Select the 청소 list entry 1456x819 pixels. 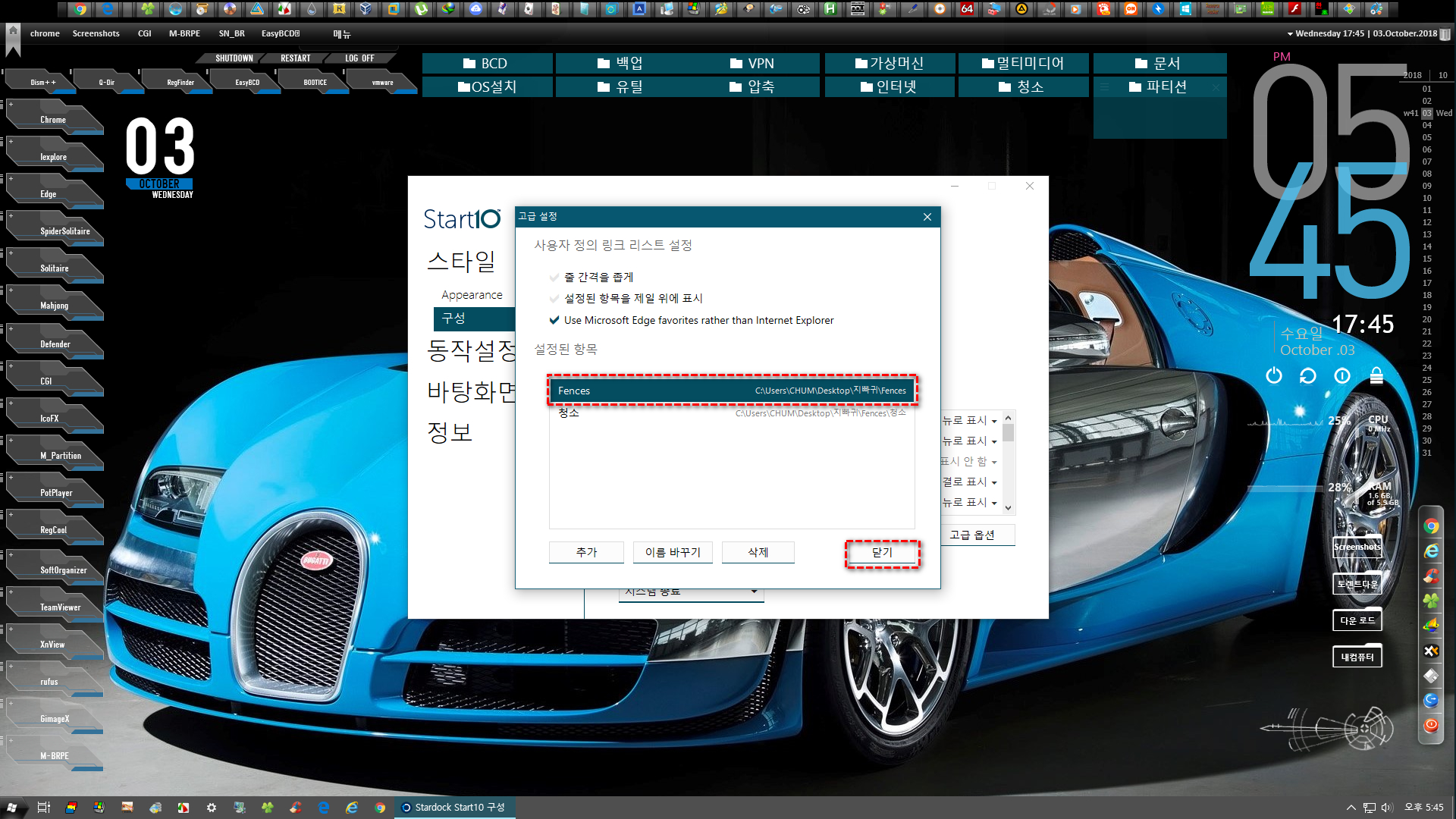pos(732,413)
